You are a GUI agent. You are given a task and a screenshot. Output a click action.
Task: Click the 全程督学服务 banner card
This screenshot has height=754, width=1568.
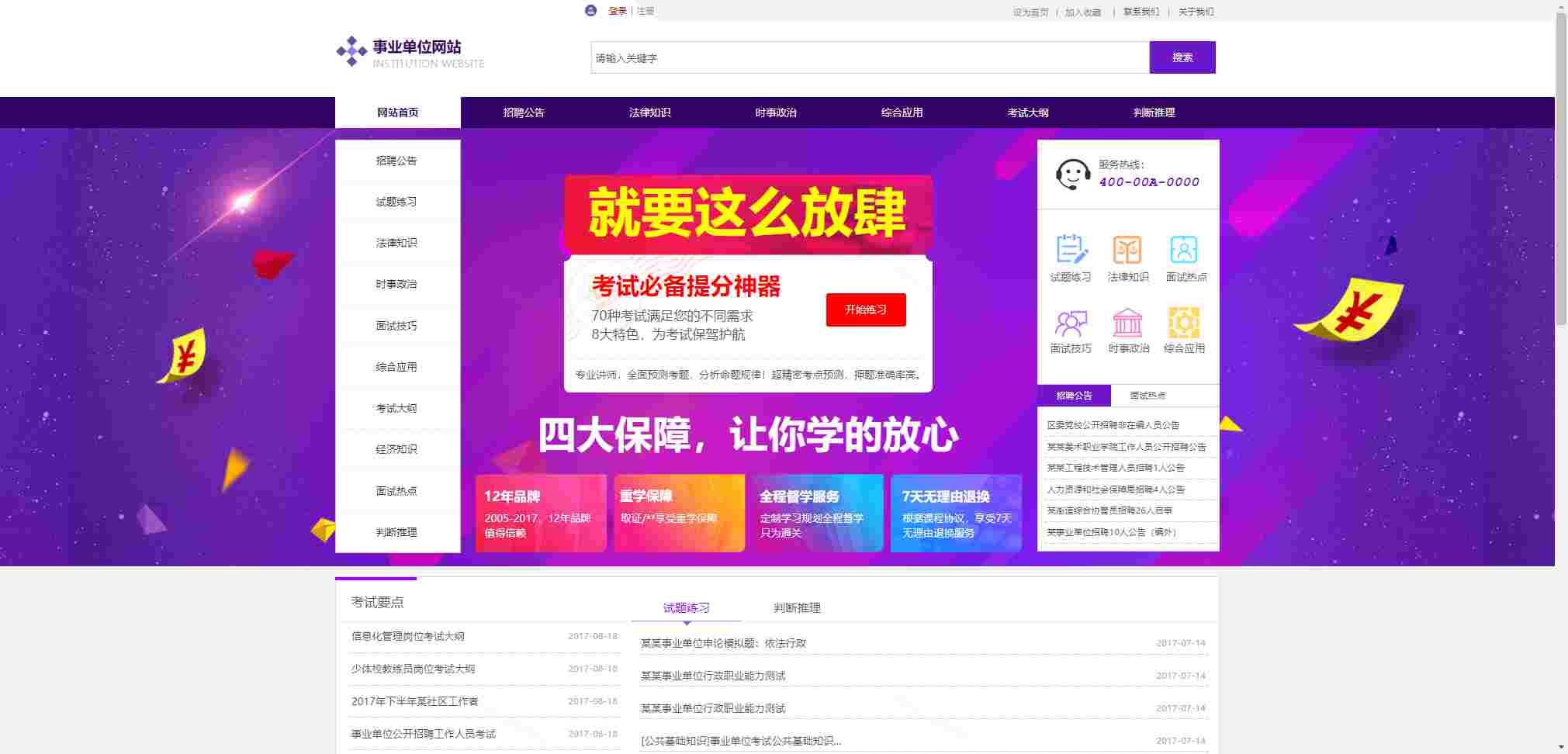pos(818,513)
